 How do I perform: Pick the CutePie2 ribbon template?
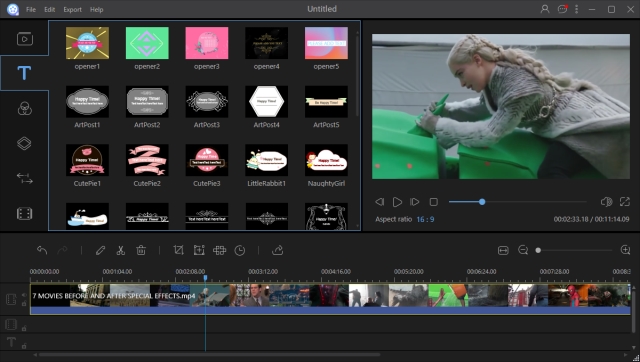pos(147,160)
